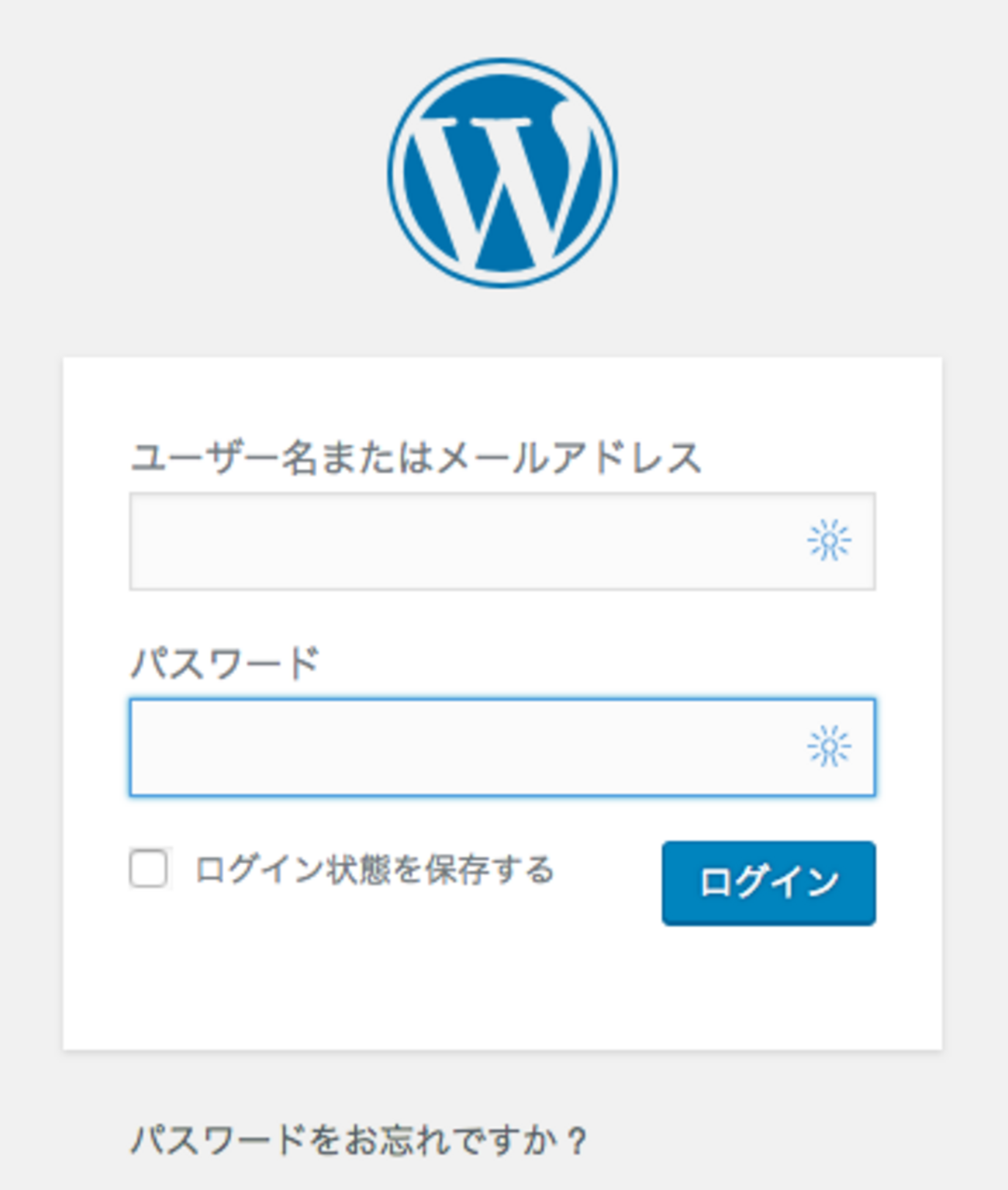This screenshot has width=1008, height=1190.
Task: Click the ユーザー名またはメールアドレス label
Action: 416,457
